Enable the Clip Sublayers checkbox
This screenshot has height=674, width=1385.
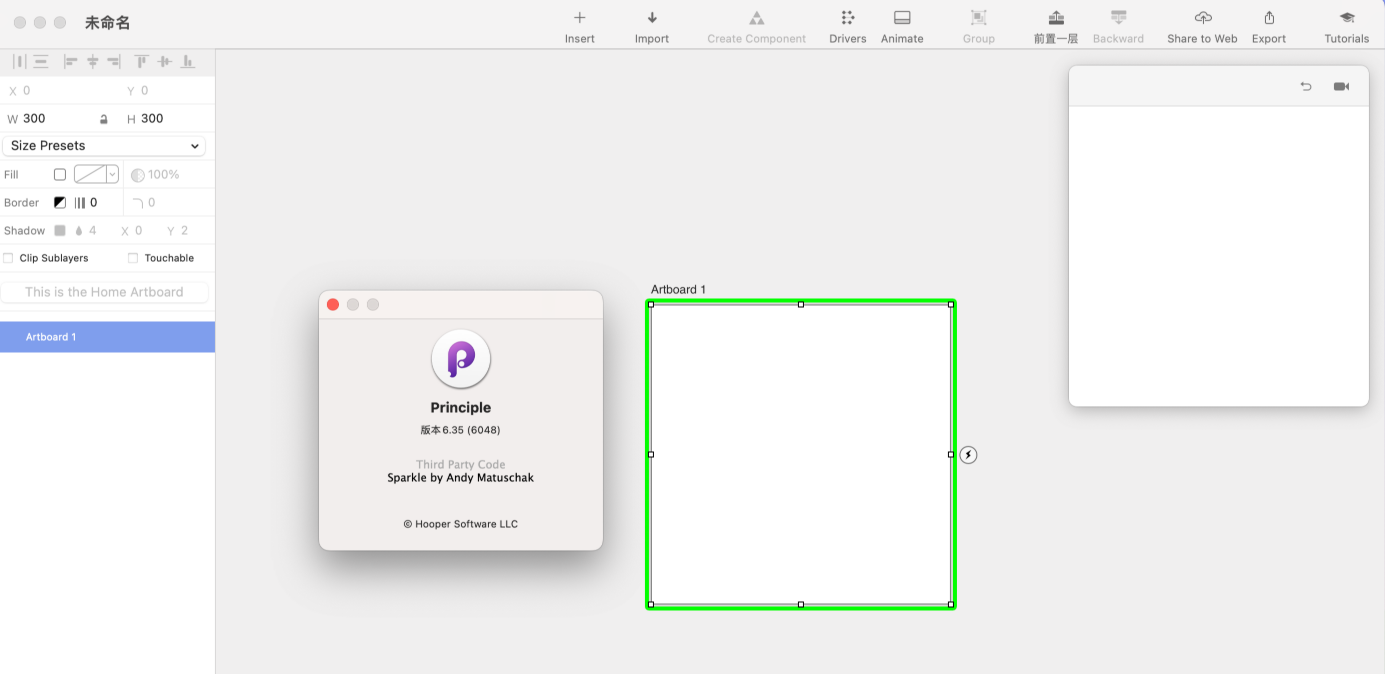point(9,258)
